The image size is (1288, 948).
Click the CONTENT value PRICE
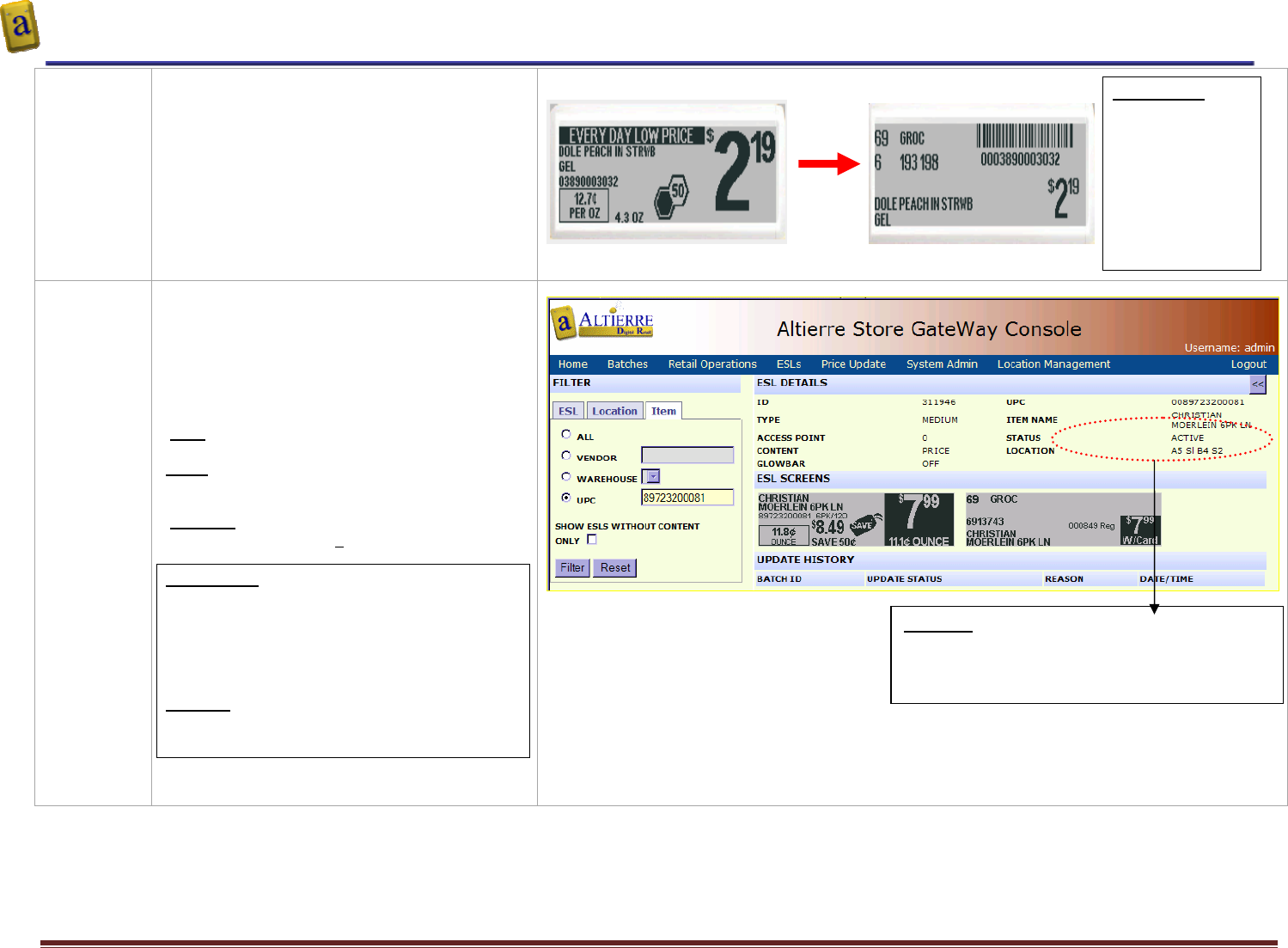coord(936,451)
